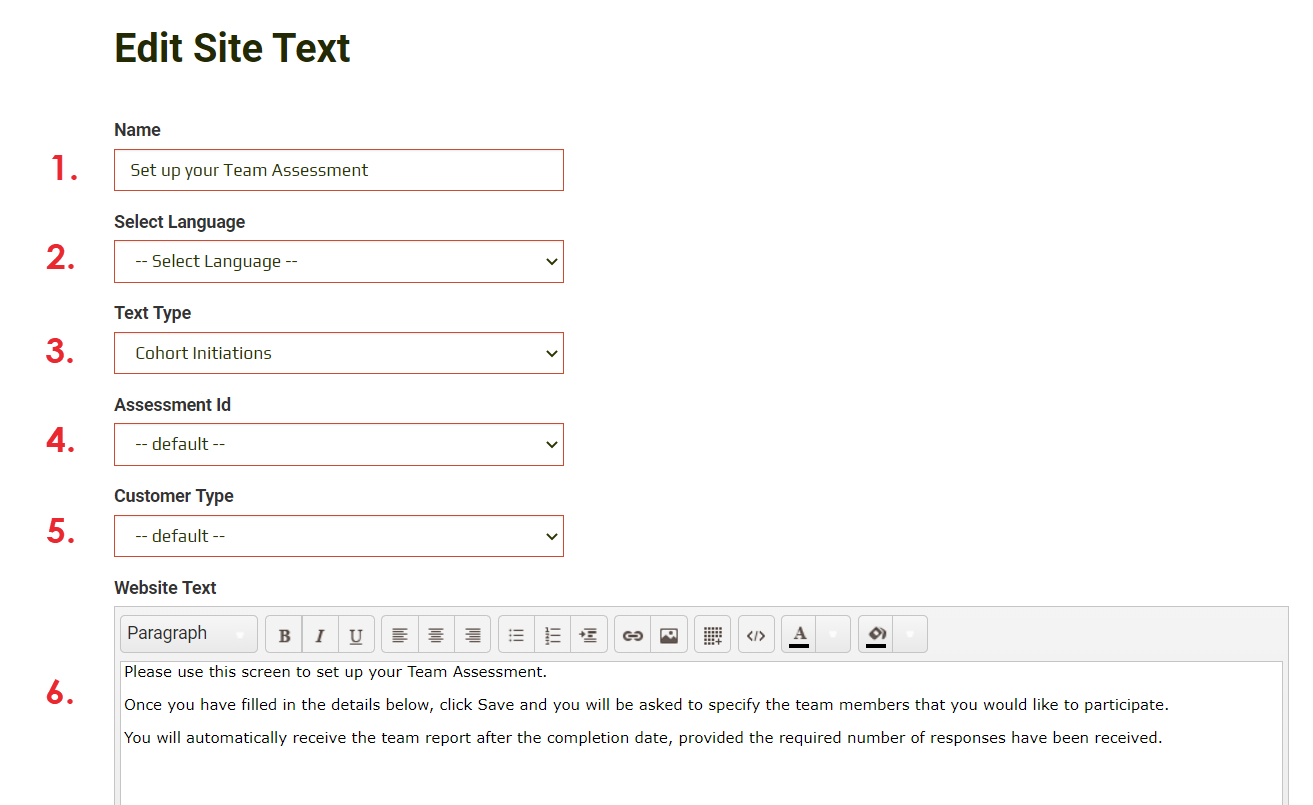This screenshot has height=805, width=1313.
Task: Toggle bold formatting in editor toolbar
Action: coord(284,635)
